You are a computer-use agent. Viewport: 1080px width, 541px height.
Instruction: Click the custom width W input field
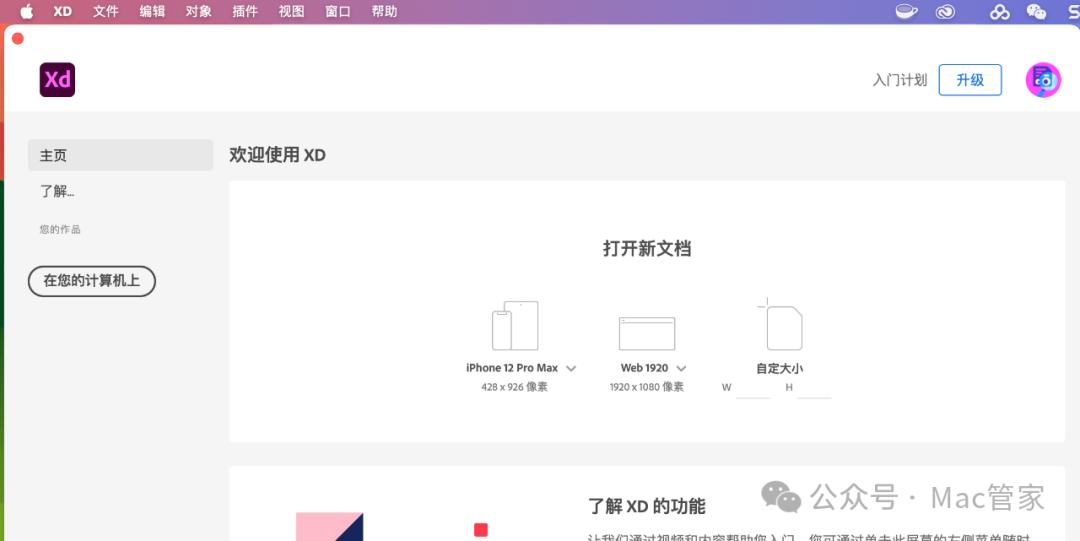coord(753,388)
